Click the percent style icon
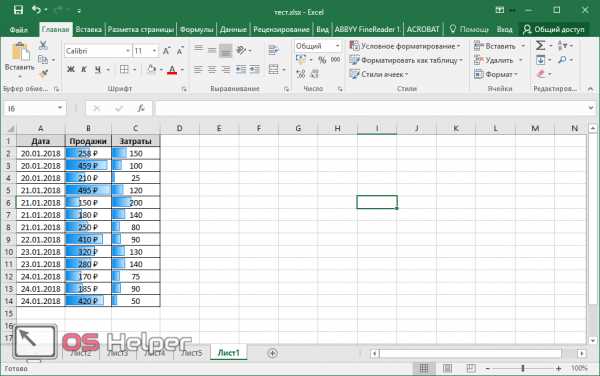 322,60
